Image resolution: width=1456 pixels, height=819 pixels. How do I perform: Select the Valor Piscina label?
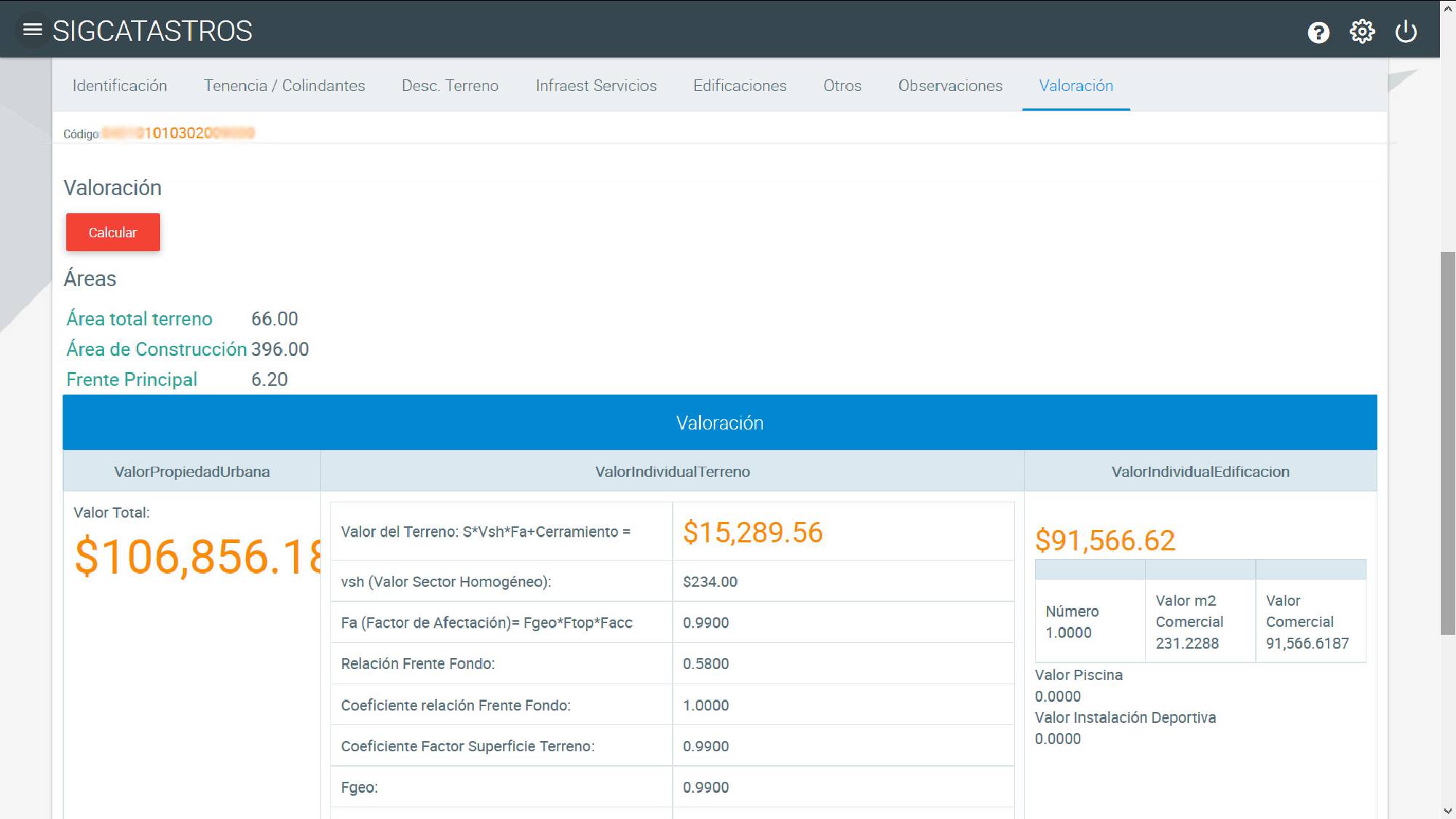point(1079,675)
